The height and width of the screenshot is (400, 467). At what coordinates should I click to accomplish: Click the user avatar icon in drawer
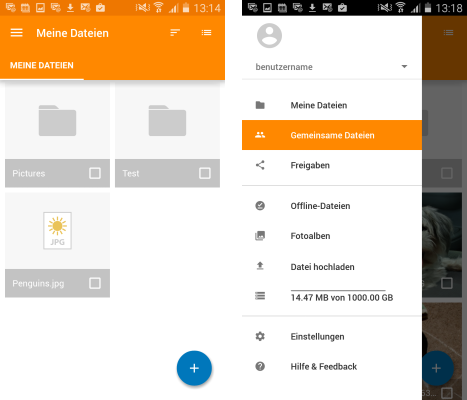tap(269, 36)
